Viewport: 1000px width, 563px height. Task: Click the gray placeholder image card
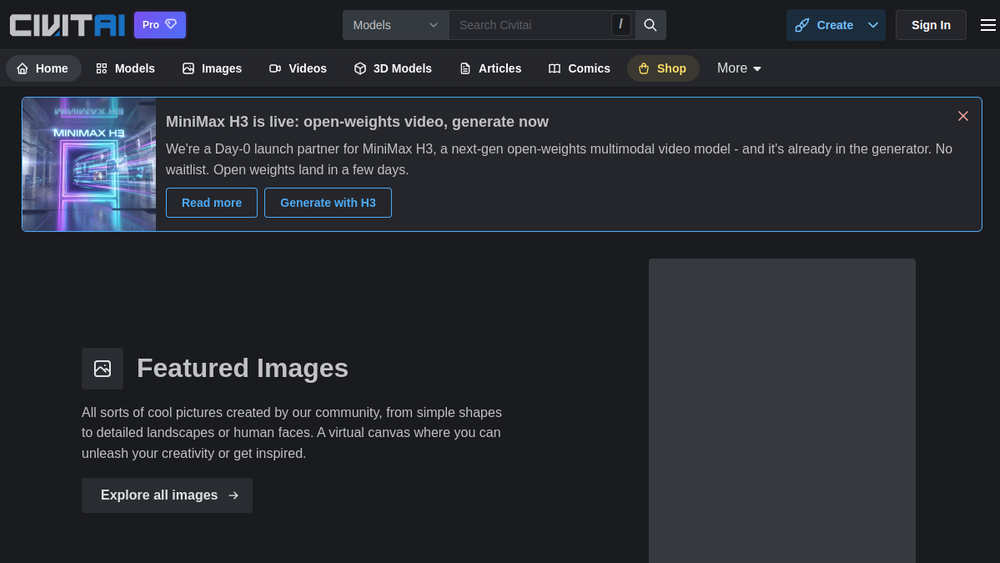[x=782, y=411]
